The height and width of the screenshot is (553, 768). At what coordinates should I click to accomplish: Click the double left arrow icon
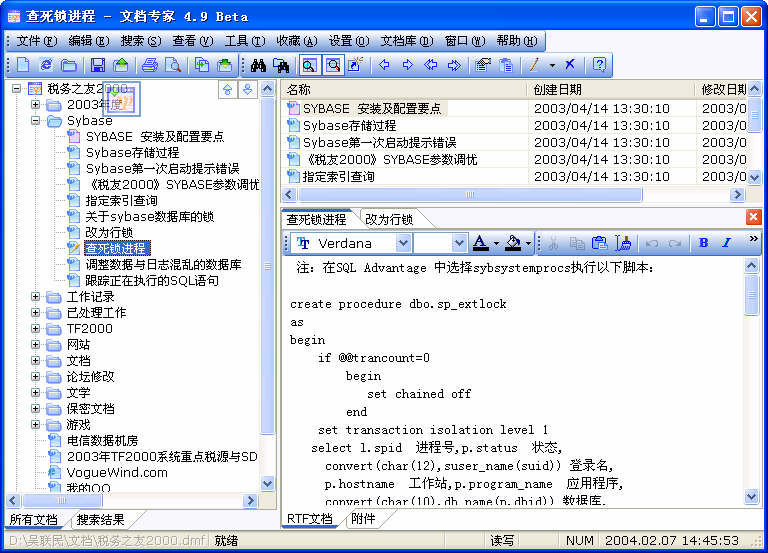pyautogui.click(x=431, y=65)
